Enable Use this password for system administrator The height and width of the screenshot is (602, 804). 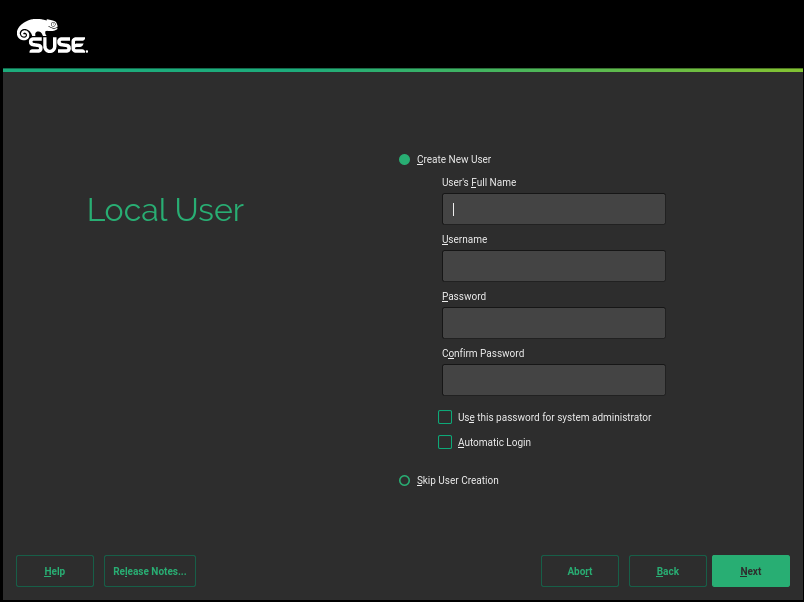(x=445, y=417)
